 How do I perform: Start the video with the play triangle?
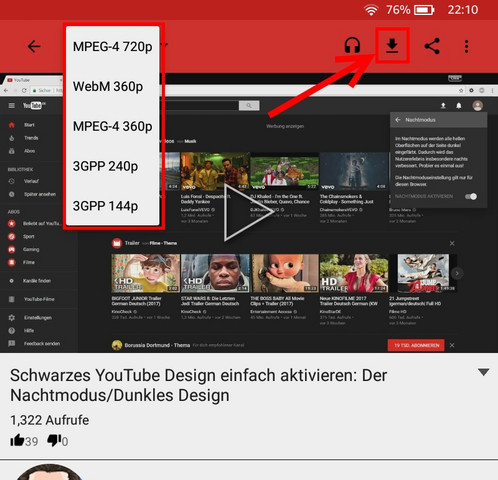(x=248, y=212)
